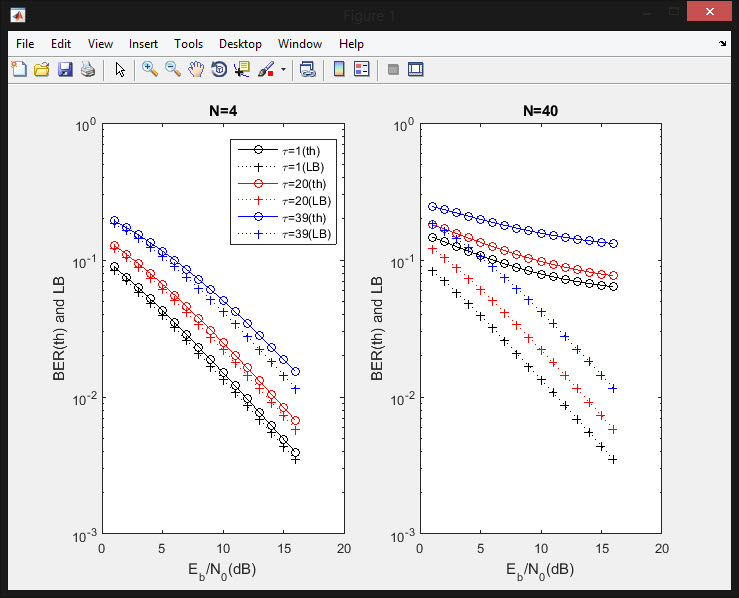Screen dimensions: 739x598
Task: Open the File menu
Action: click(25, 44)
